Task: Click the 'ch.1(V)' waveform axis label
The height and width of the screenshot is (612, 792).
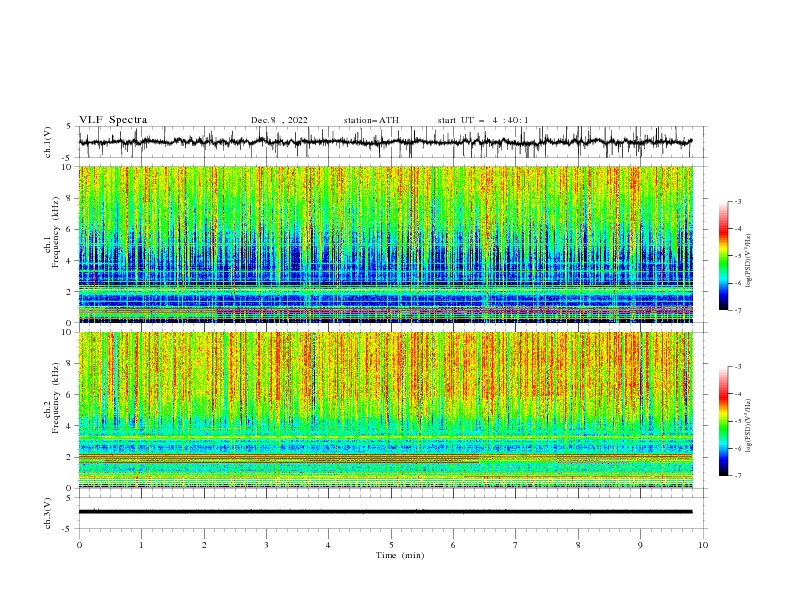Action: click(x=48, y=142)
